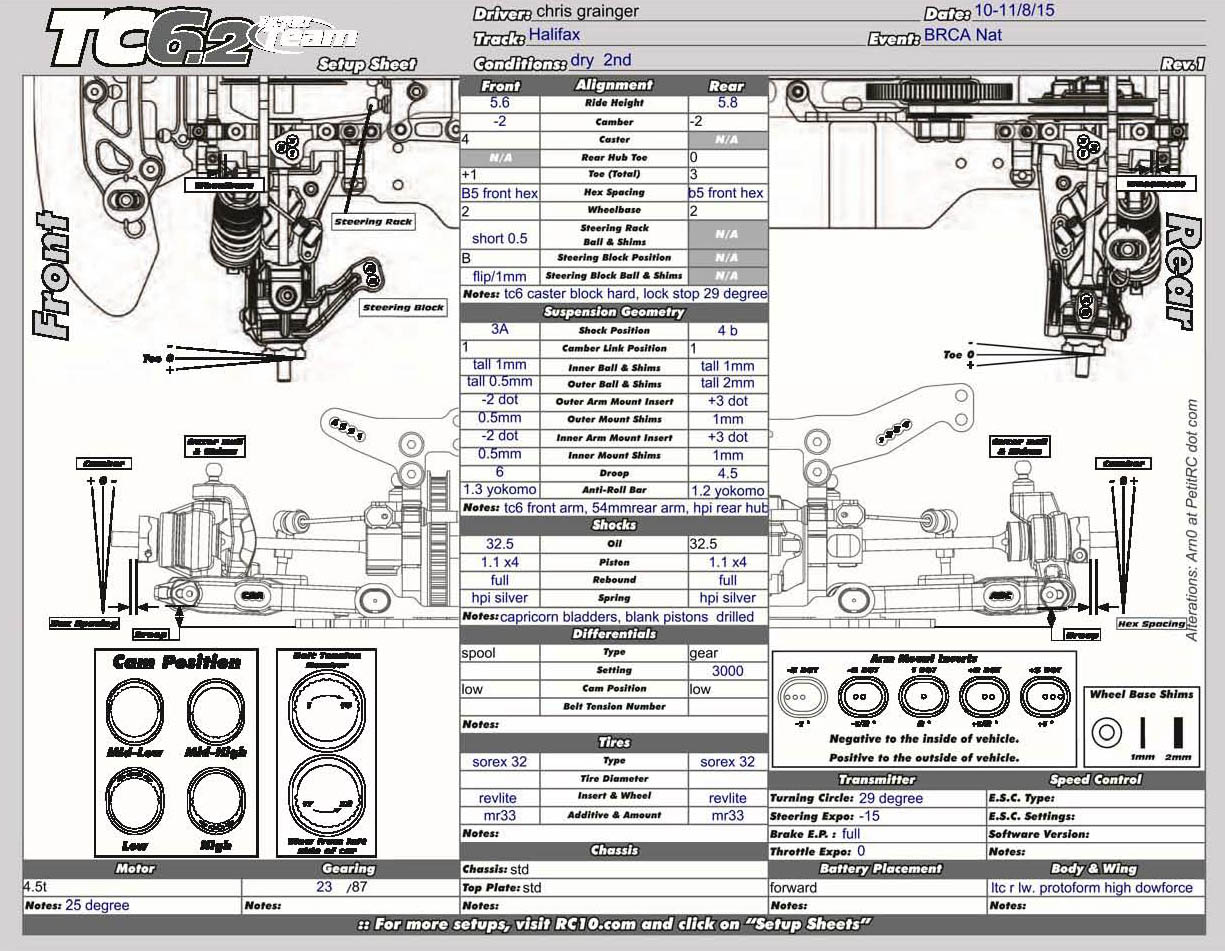Click the rear Ride Height value 5.8
This screenshot has height=951, width=1225.
click(x=728, y=103)
